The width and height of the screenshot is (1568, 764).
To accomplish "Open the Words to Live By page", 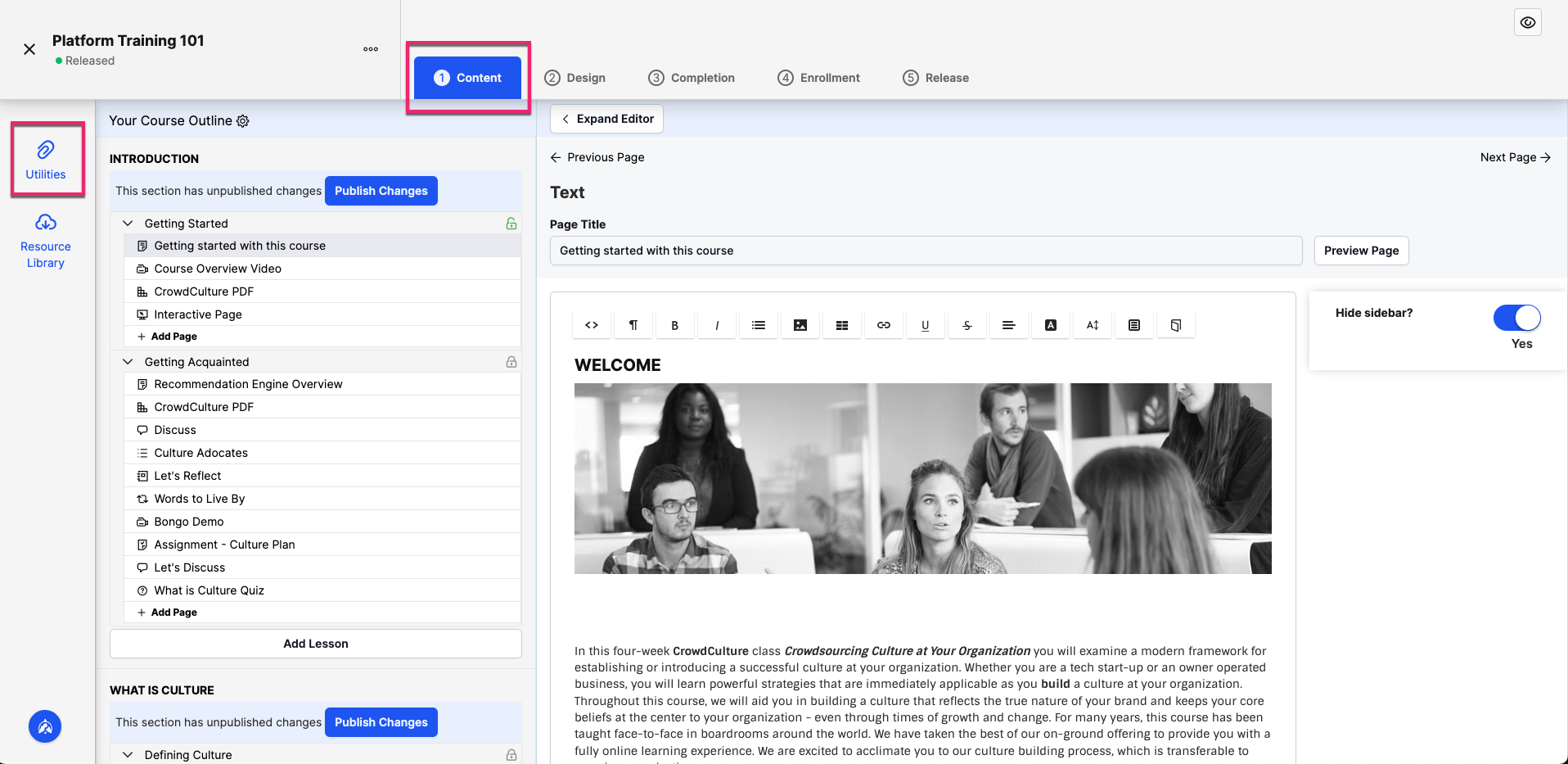I will (x=322, y=499).
